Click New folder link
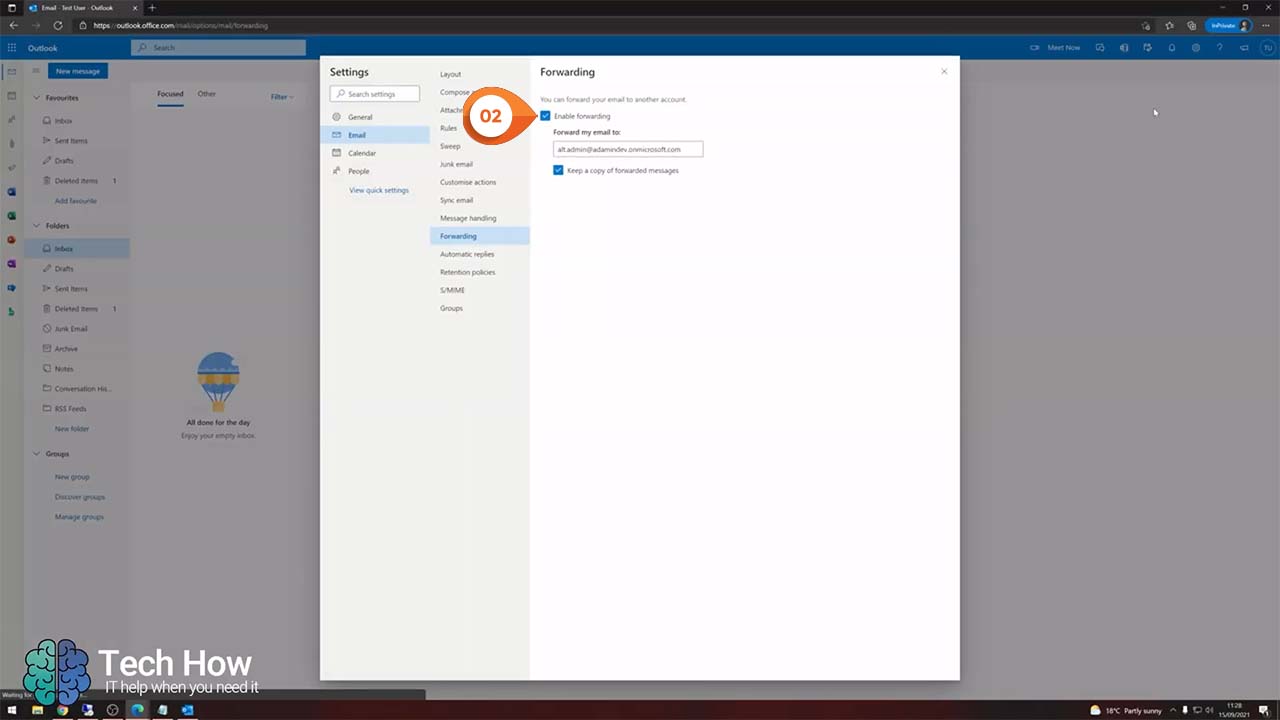Image resolution: width=1280 pixels, height=720 pixels. click(72, 429)
